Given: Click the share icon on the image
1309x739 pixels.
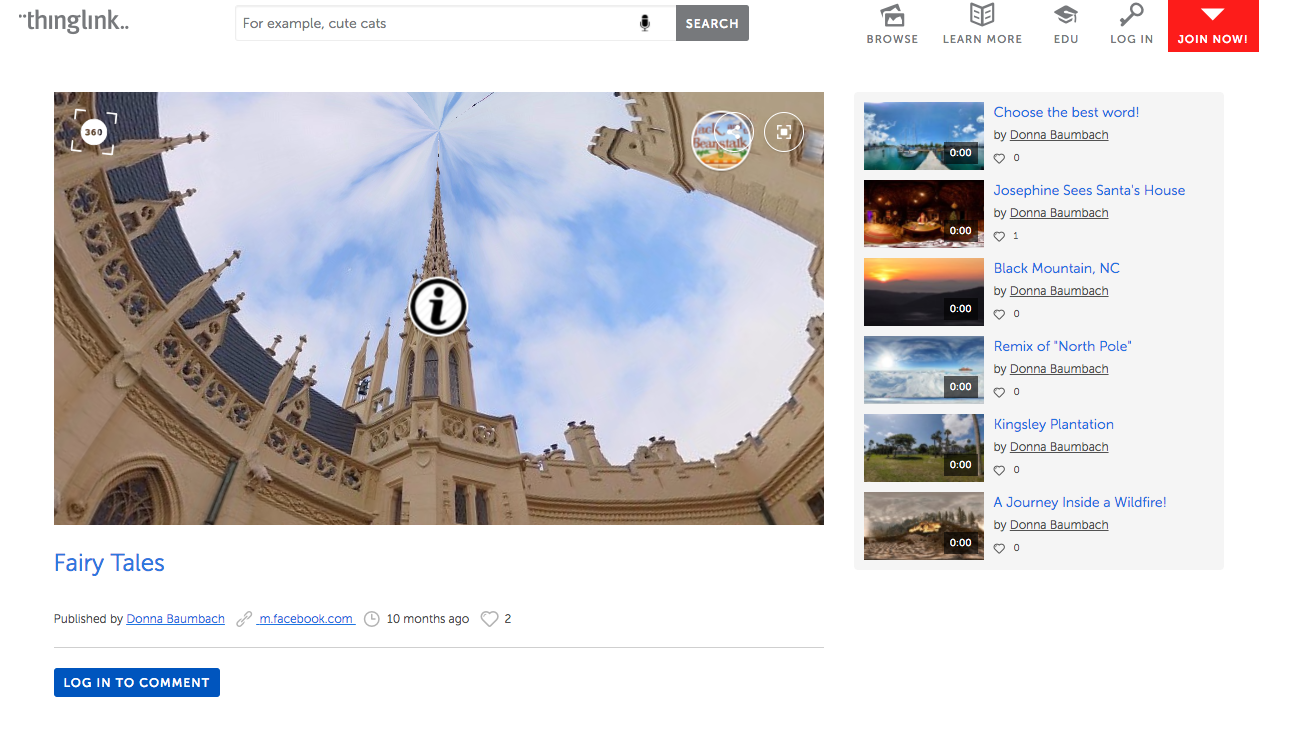Looking at the screenshot, I should tap(735, 132).
